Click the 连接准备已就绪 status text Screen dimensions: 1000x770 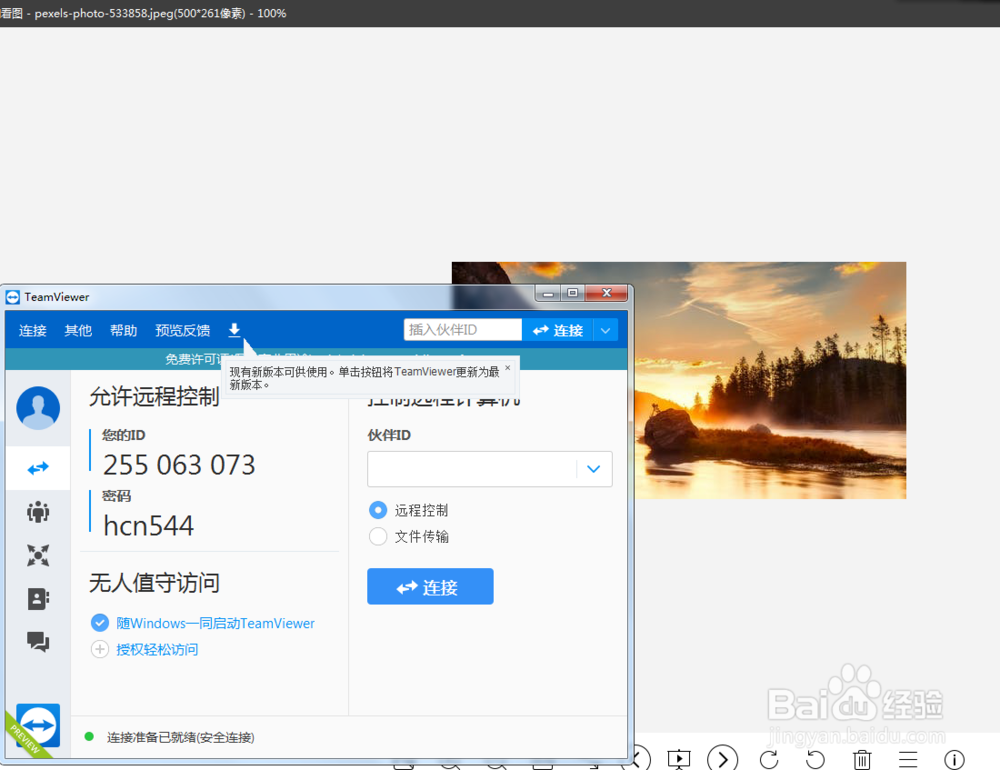(x=180, y=737)
